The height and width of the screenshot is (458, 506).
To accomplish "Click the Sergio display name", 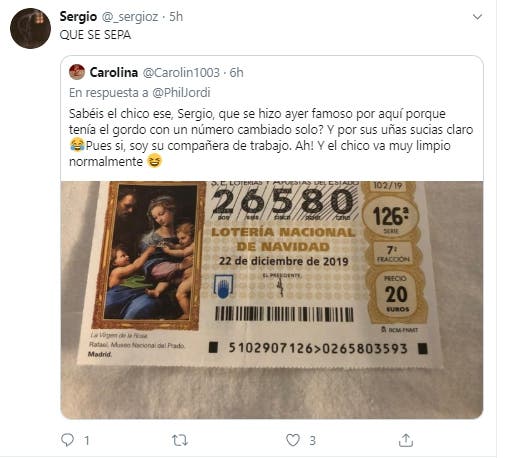I will tap(78, 16).
